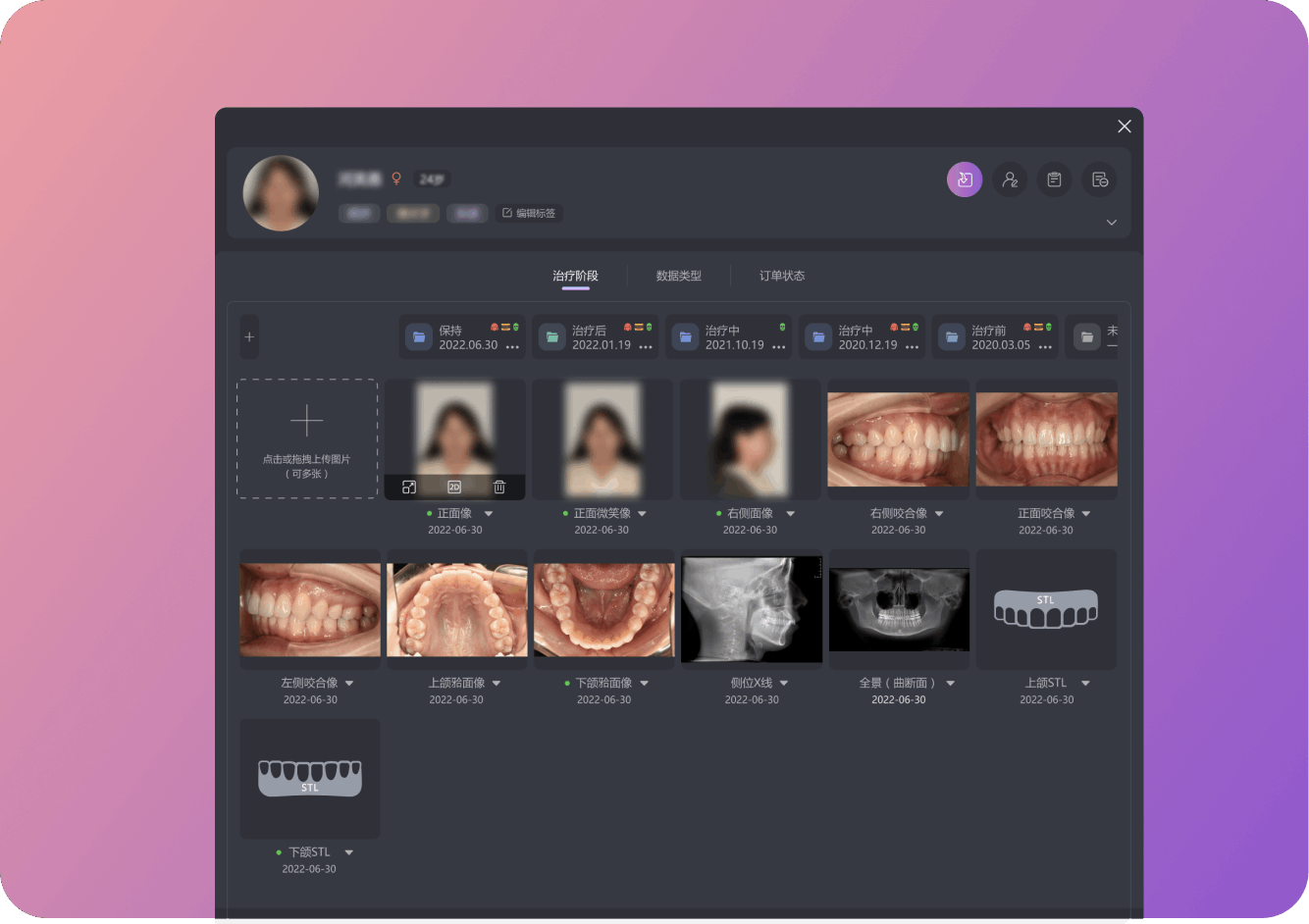1309x924 pixels.
Task: Open more options for 治疗后 2022.01.19
Action: 646,347
